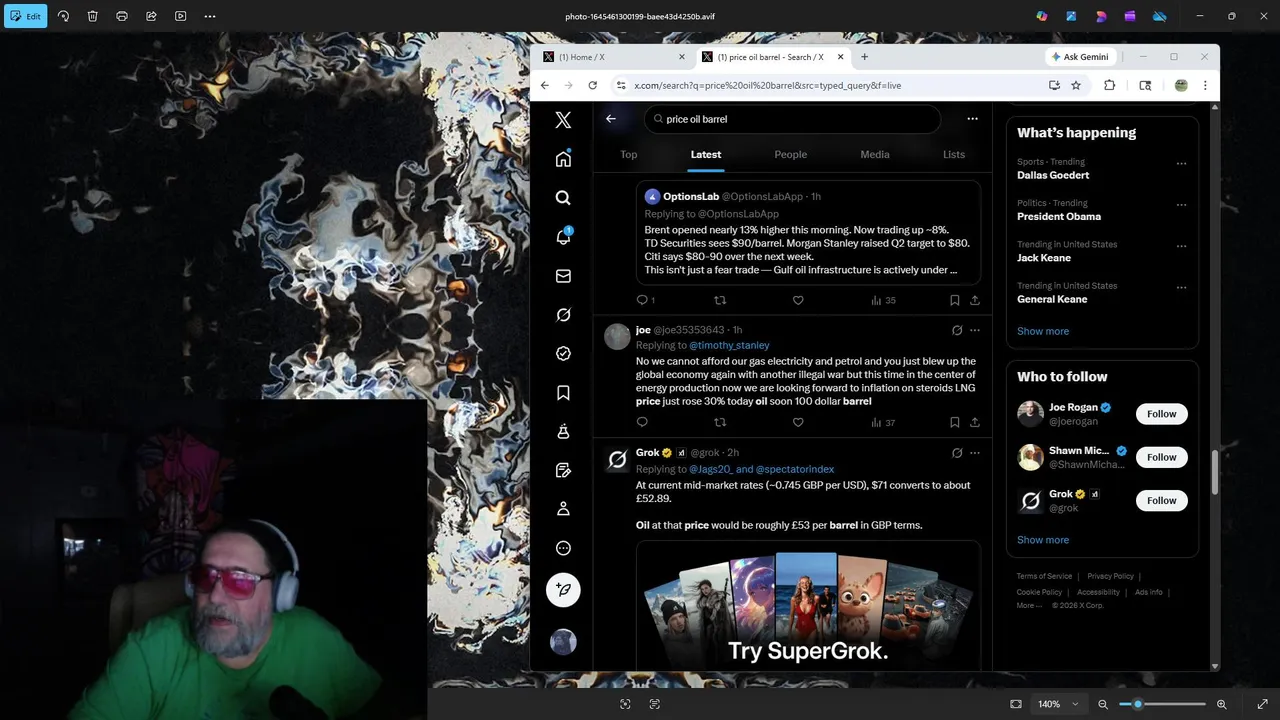Click the Edit button in Photos
The height and width of the screenshot is (720, 1280).
[26, 16]
